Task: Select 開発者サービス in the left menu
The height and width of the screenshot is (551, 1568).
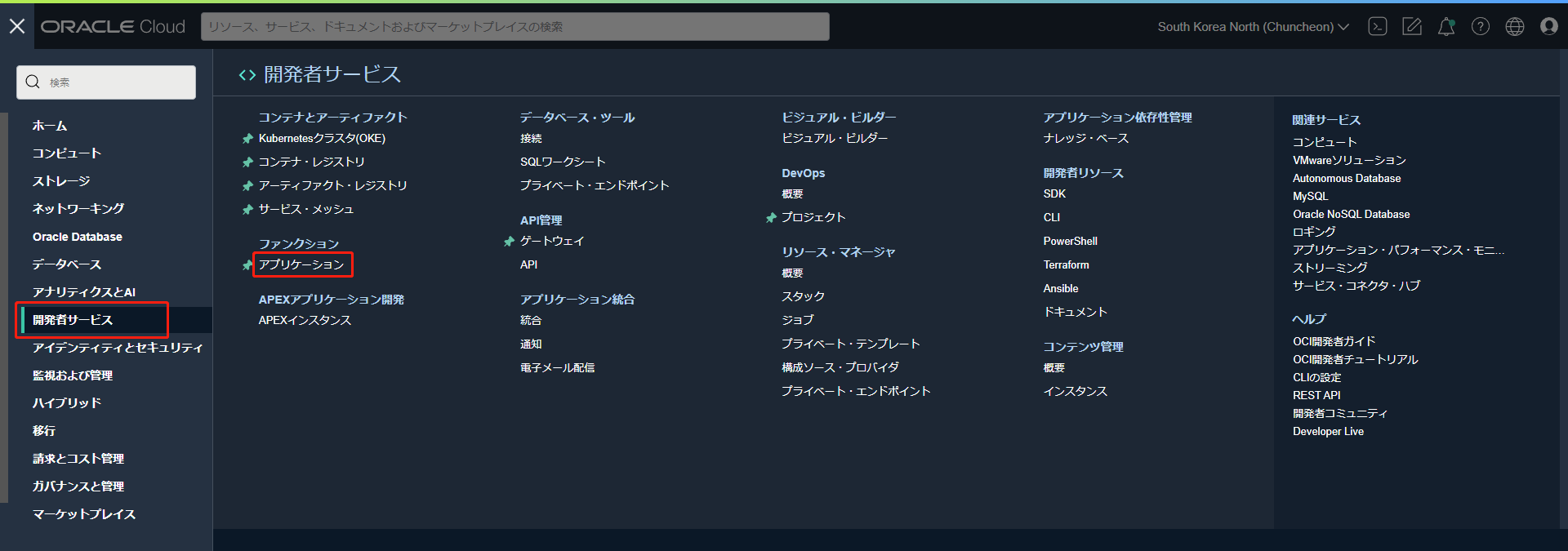Action: tap(73, 320)
